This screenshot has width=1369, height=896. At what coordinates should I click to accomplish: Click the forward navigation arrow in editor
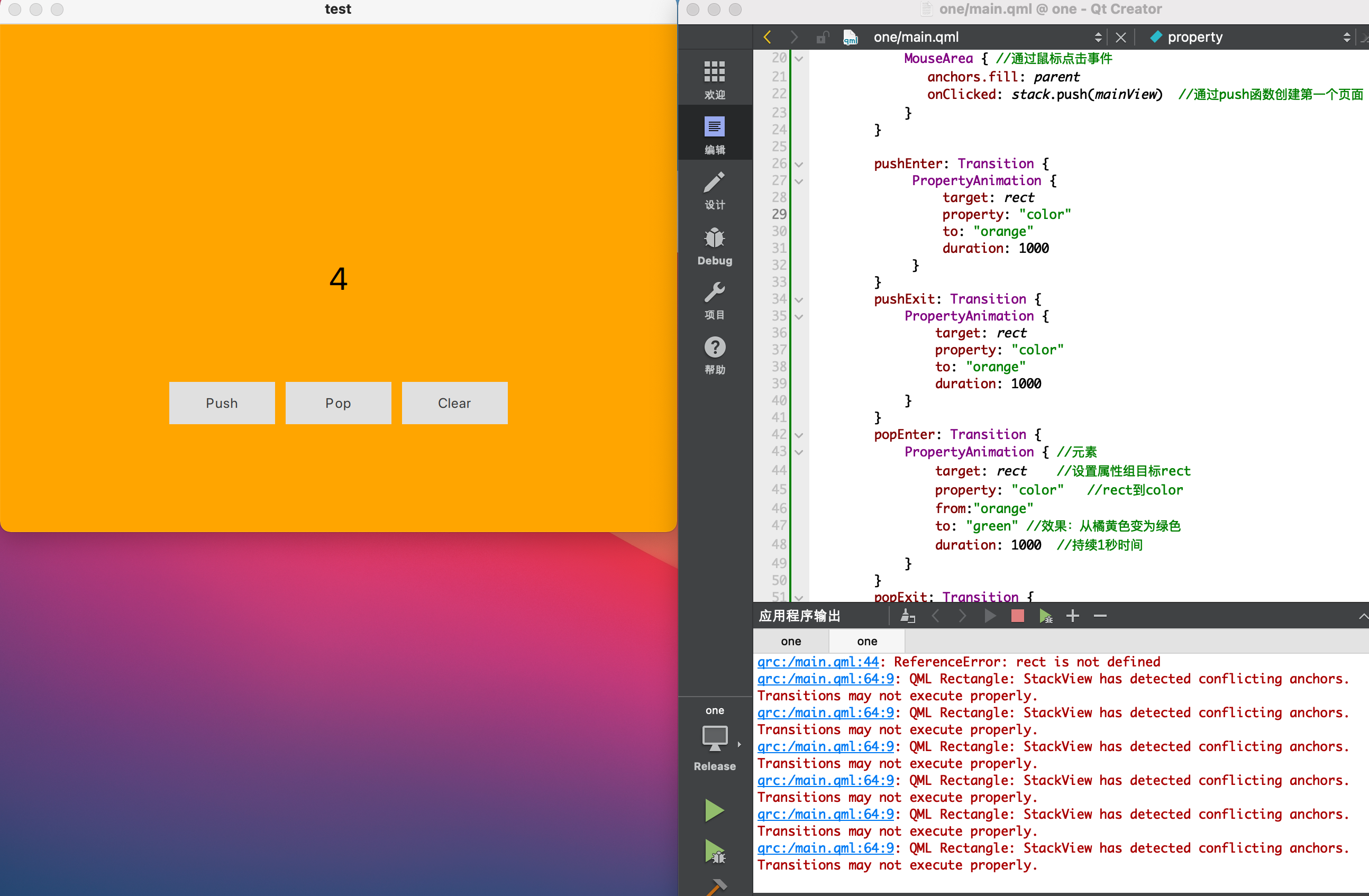coord(792,37)
